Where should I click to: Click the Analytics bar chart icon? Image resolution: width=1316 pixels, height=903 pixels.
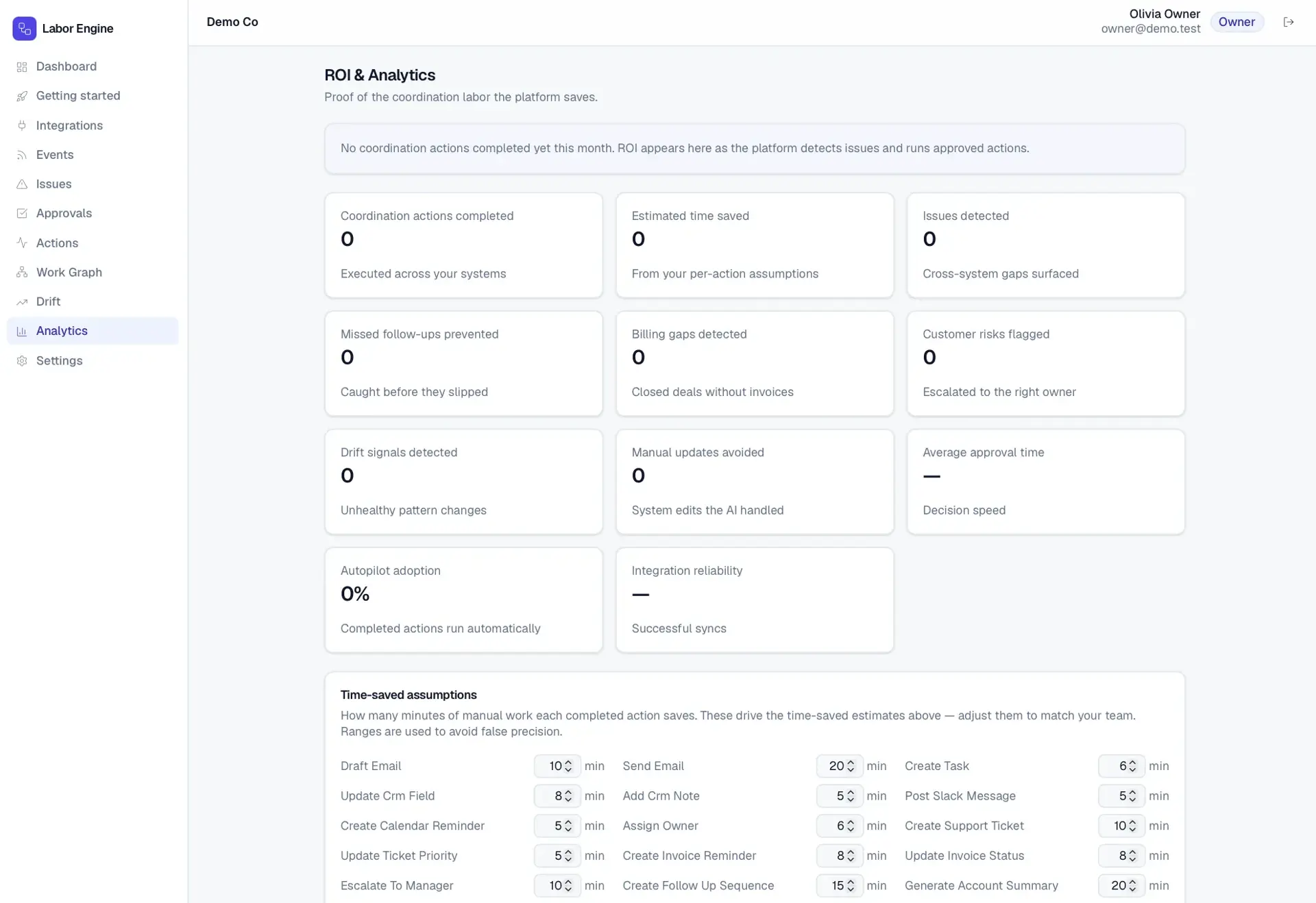coord(22,331)
